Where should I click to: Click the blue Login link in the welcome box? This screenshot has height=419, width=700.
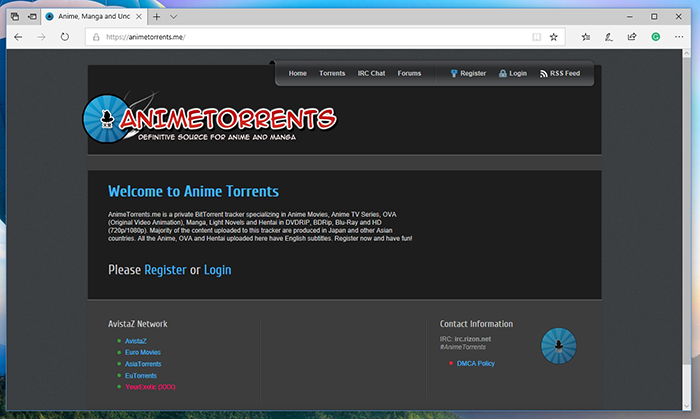217,270
